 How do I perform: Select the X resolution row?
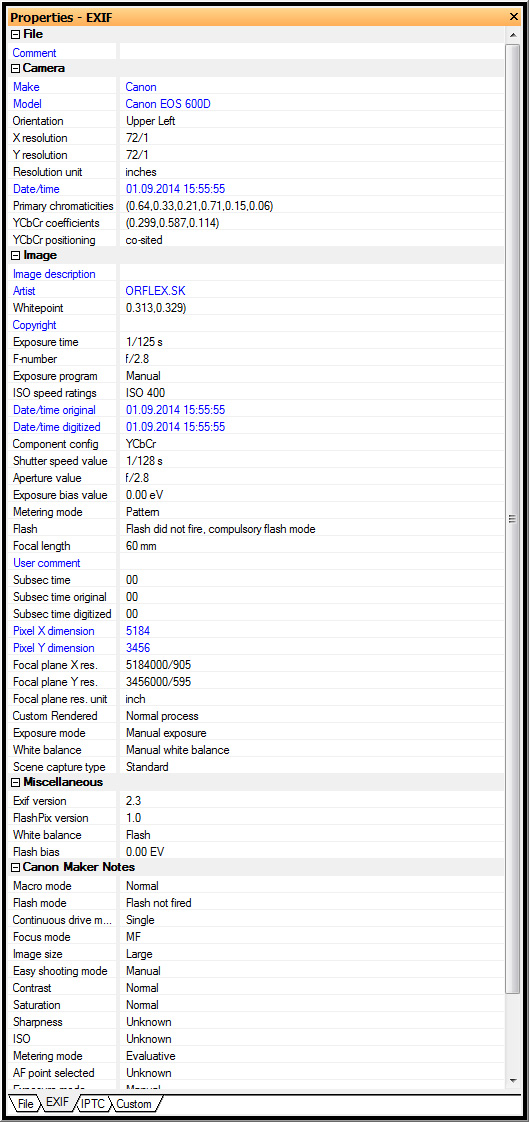point(256,138)
